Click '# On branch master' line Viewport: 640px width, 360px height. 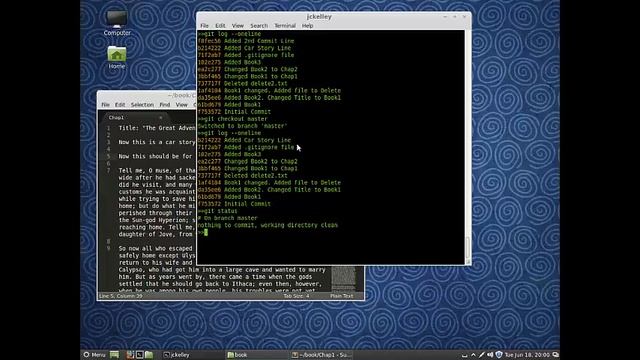(x=228, y=218)
